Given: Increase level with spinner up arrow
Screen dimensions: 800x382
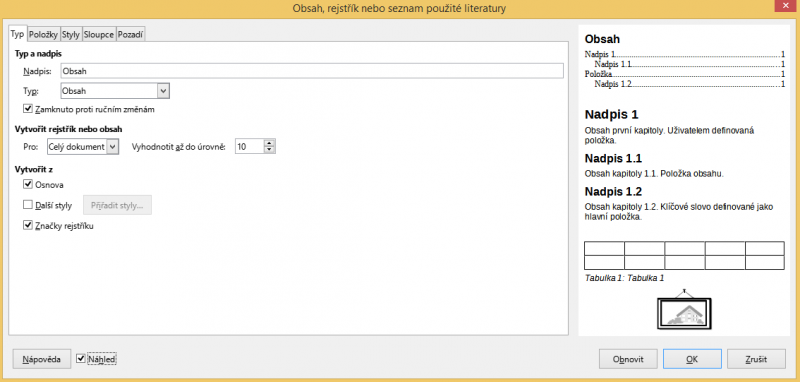Looking at the screenshot, I should click(x=269, y=143).
